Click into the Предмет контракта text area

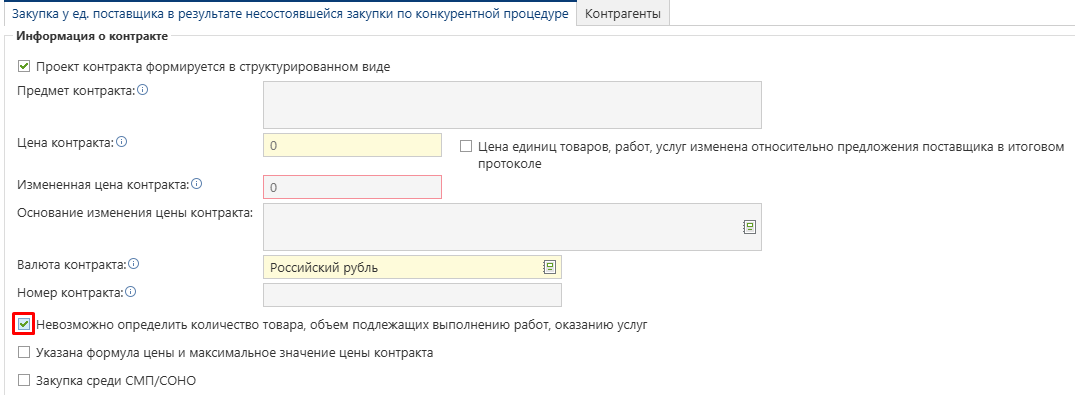tap(512, 105)
